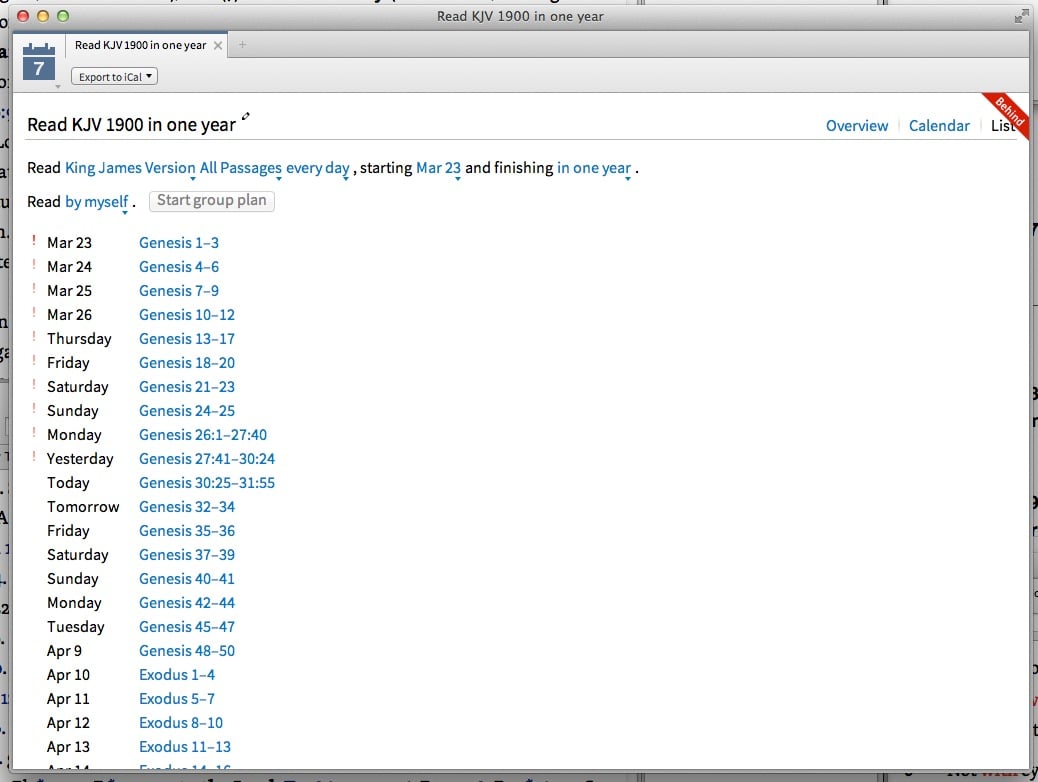
Task: Open Genesis 4–6 reading
Action: (179, 267)
